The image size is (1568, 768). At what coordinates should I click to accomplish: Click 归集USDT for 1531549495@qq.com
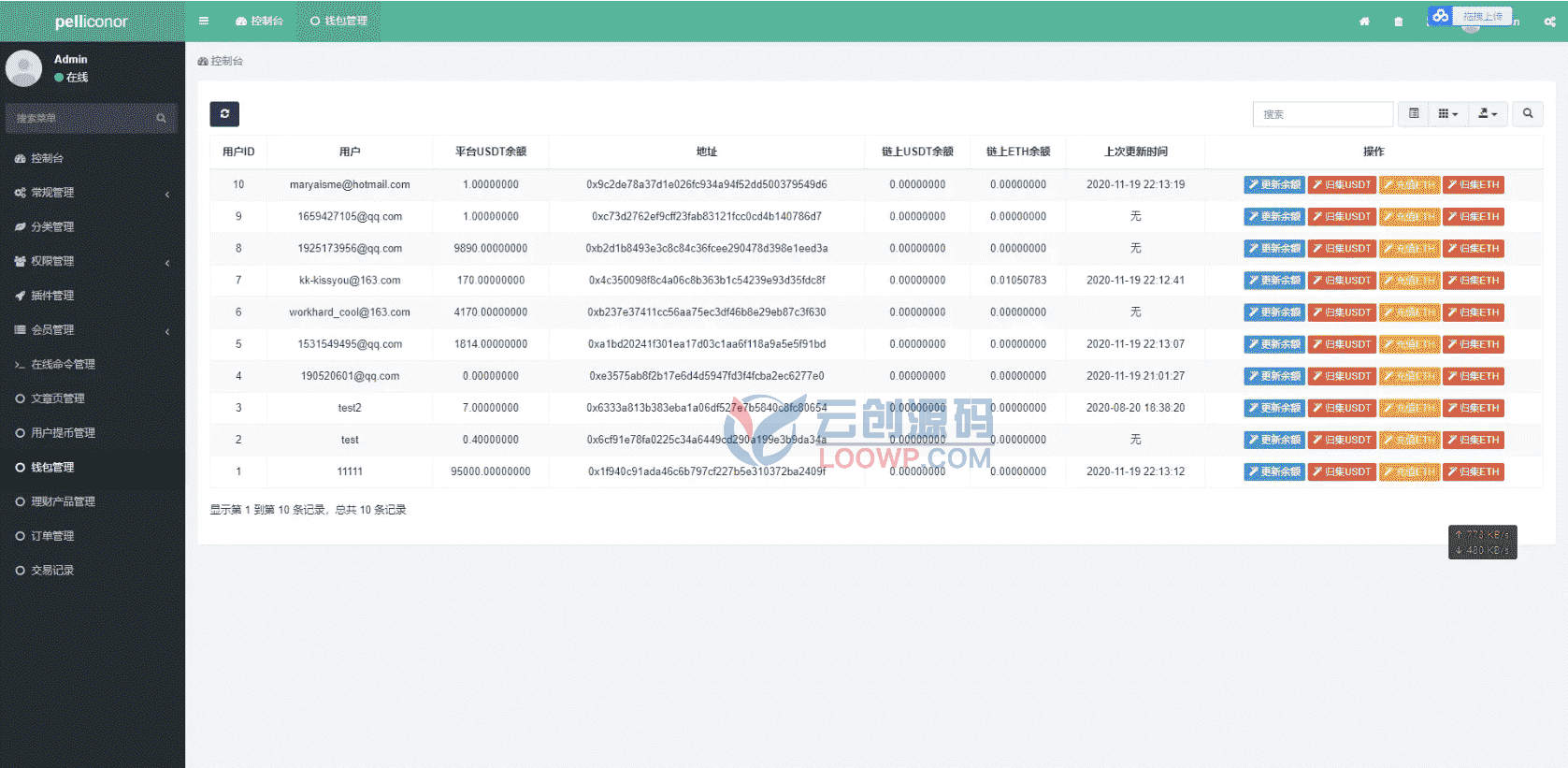pos(1342,344)
